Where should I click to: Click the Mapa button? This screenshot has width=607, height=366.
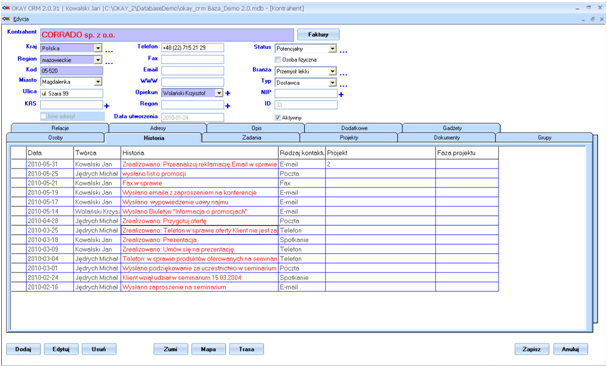(208, 349)
